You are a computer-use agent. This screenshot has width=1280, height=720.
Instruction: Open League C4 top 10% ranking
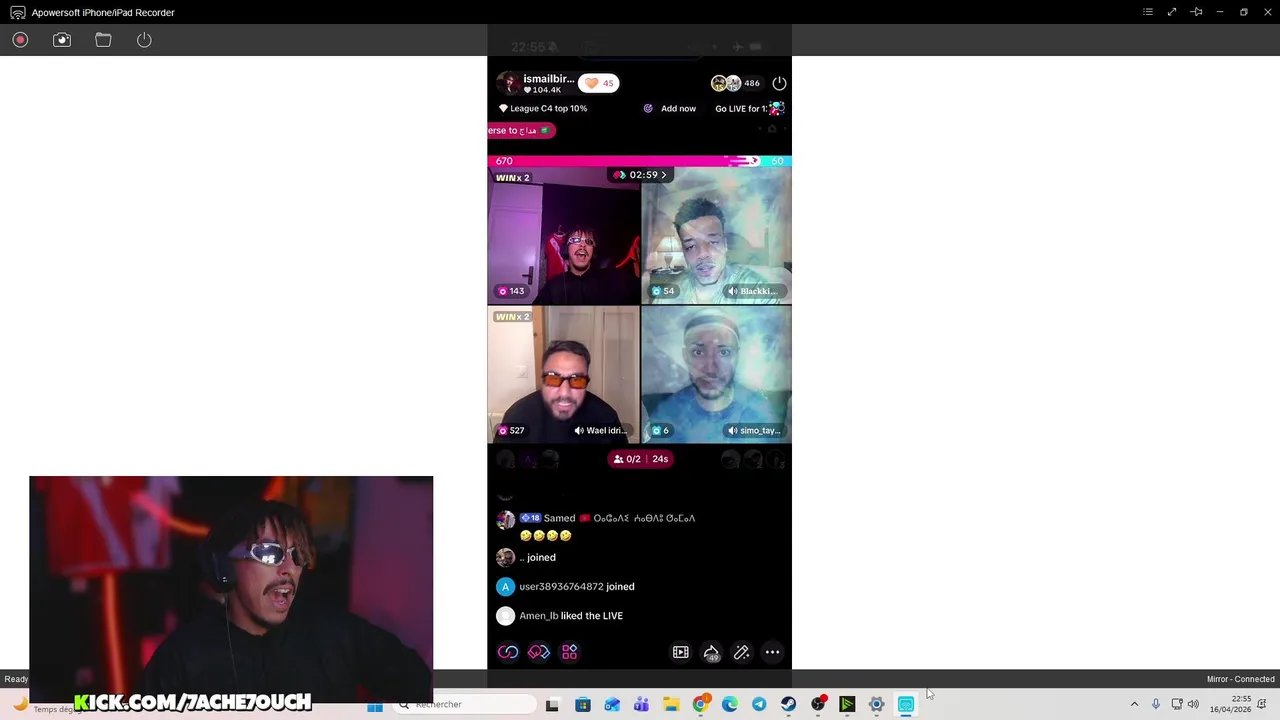[543, 108]
